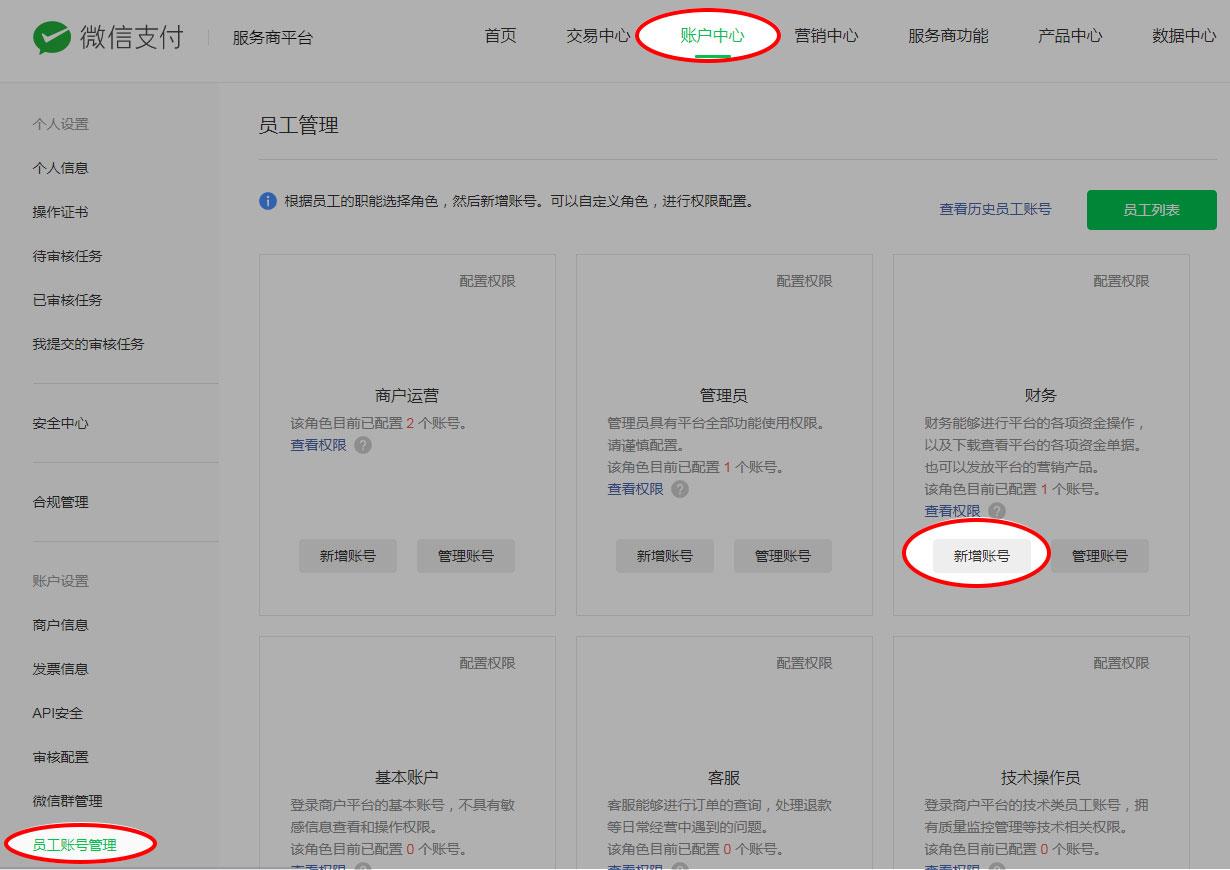Click the green 员工列表 button
Viewport: 1230px width, 870px height.
click(1151, 210)
